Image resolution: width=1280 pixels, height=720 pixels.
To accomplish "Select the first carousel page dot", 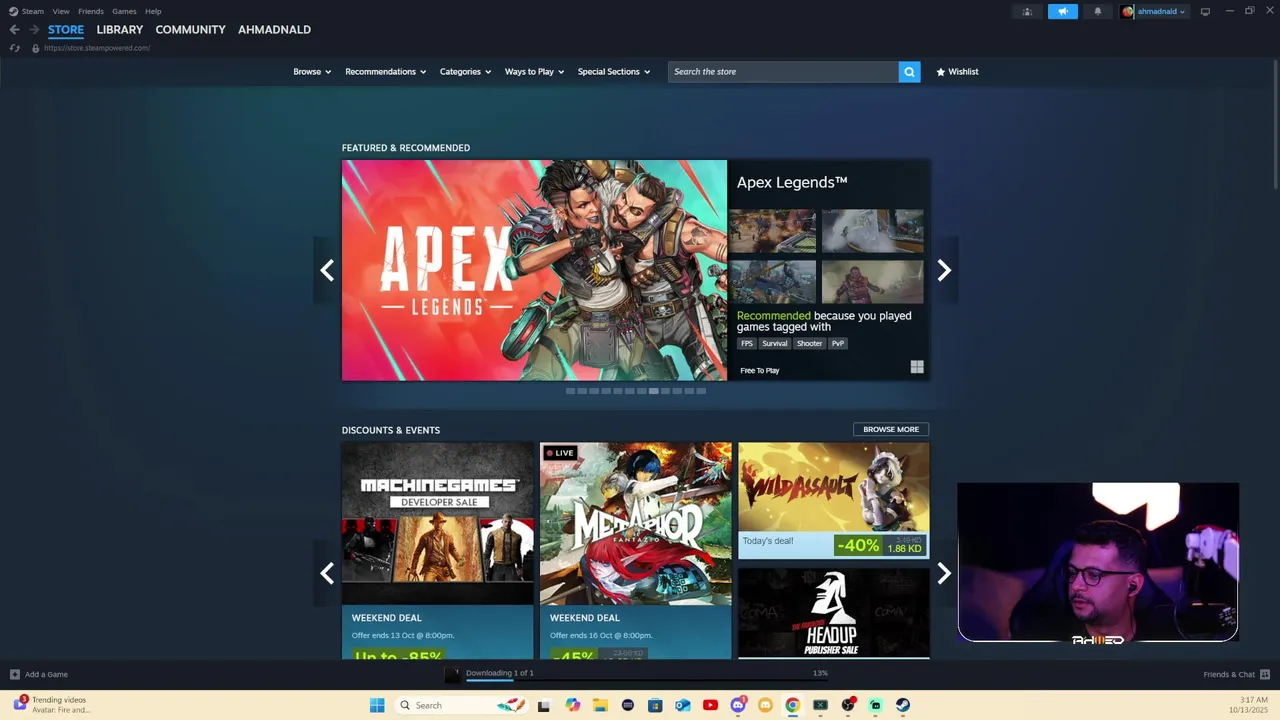I will point(570,391).
